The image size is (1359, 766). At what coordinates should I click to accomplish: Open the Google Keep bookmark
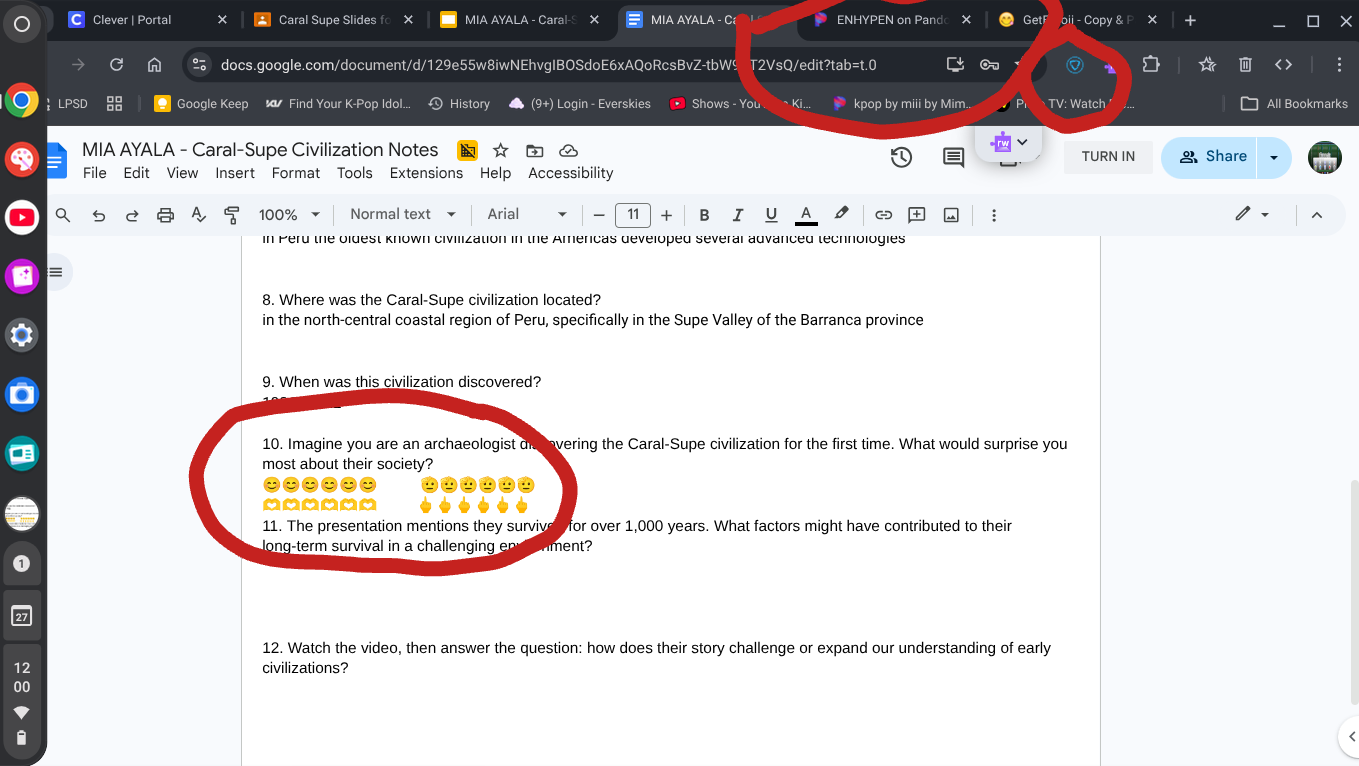click(201, 103)
